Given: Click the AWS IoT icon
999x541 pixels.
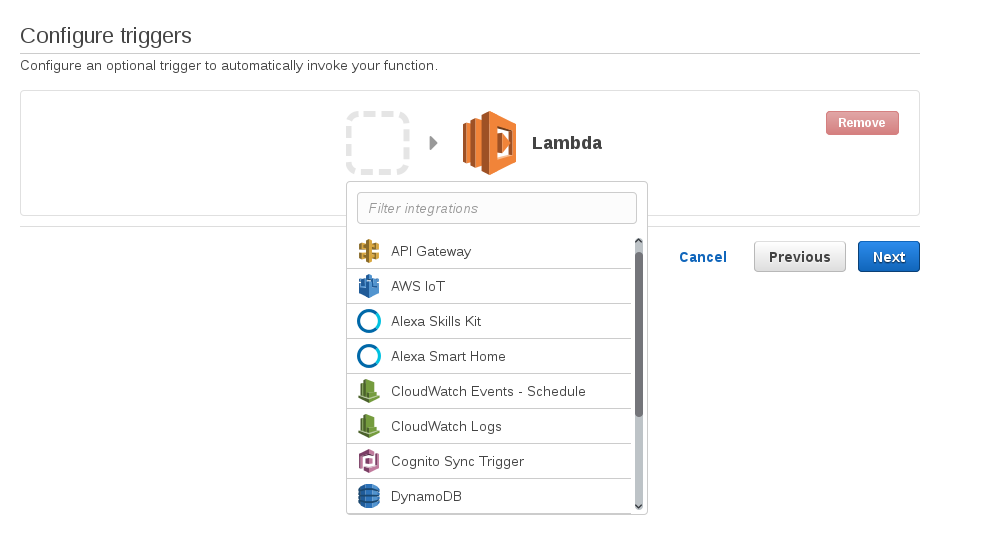Looking at the screenshot, I should click(x=369, y=286).
